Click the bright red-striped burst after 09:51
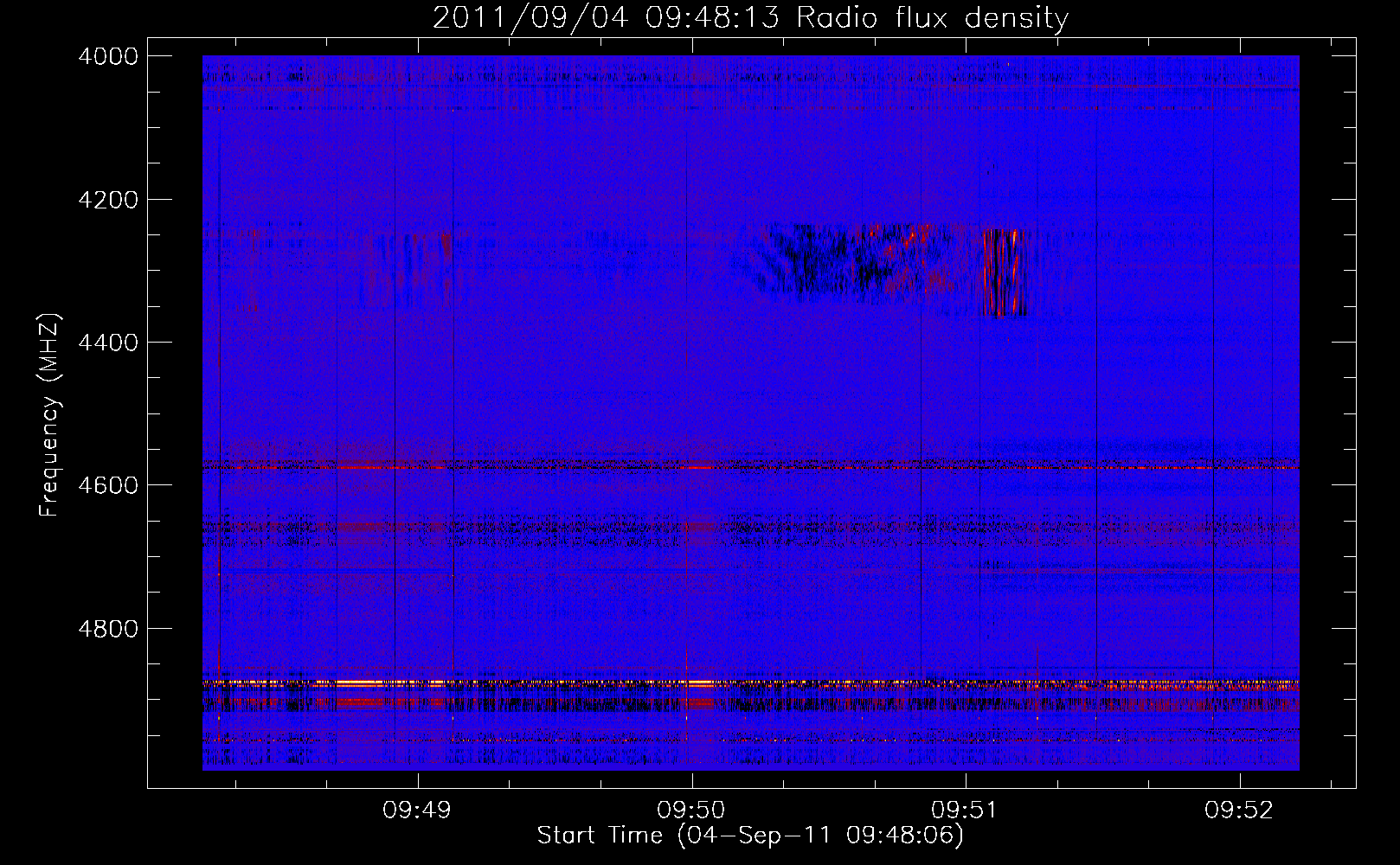The image size is (1400, 865). pos(1005,272)
